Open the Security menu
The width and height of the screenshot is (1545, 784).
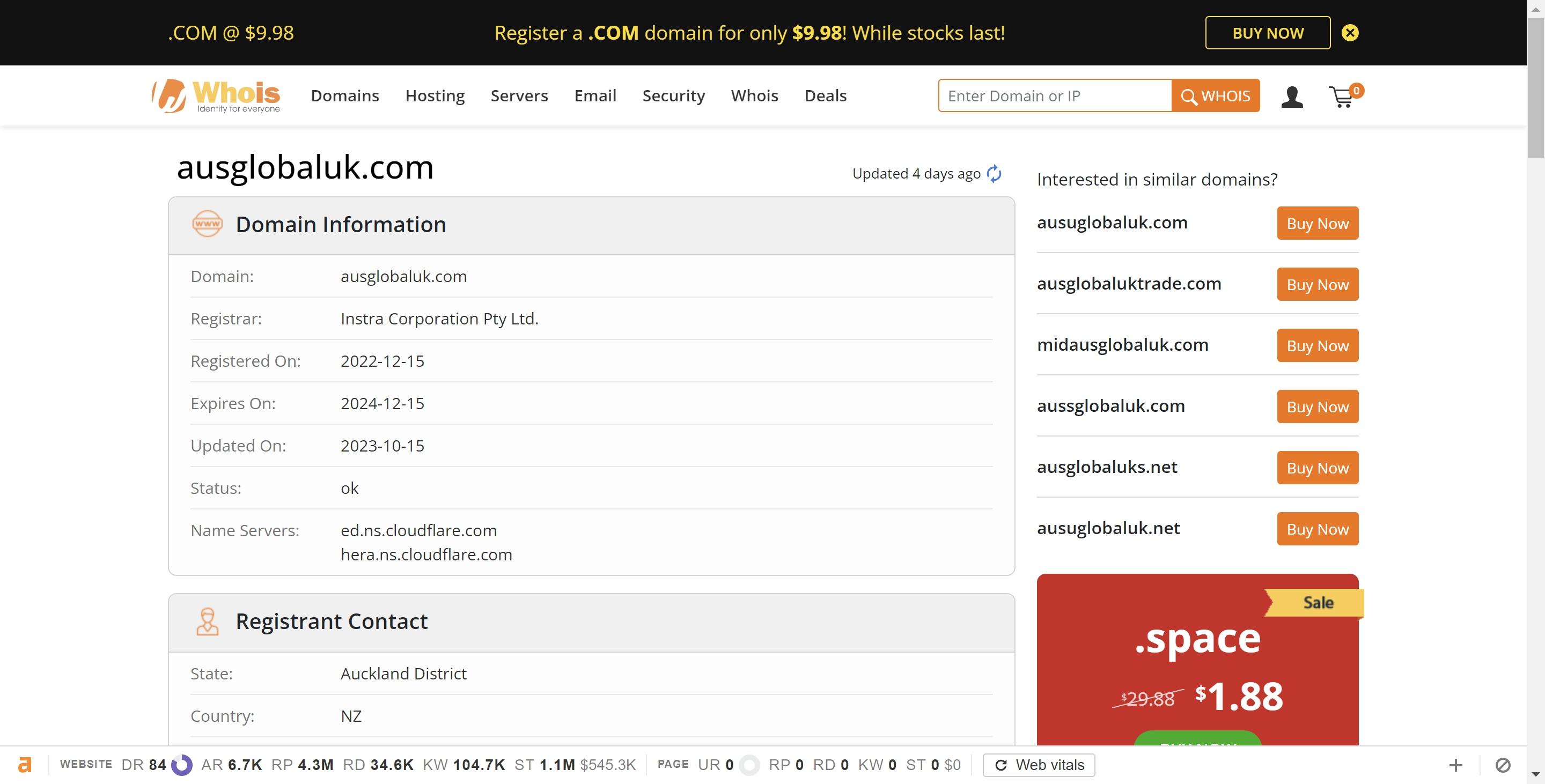(x=674, y=96)
